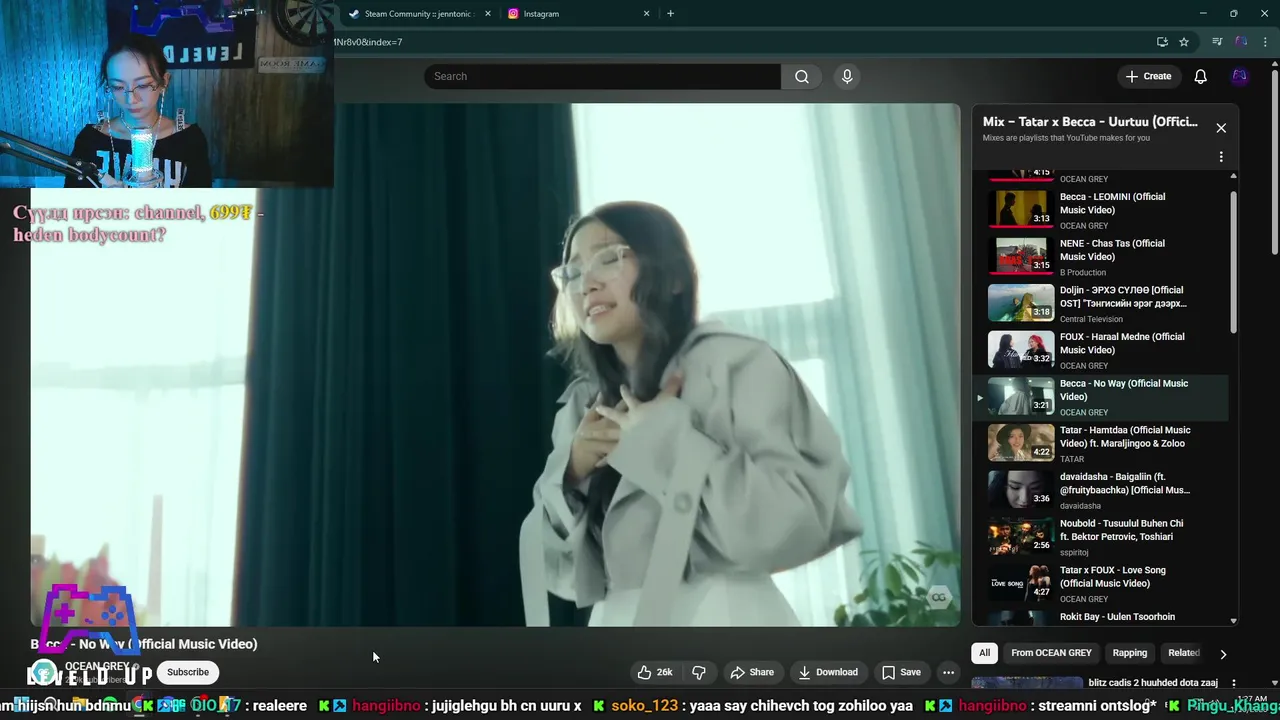Click the search input field

point(602,76)
